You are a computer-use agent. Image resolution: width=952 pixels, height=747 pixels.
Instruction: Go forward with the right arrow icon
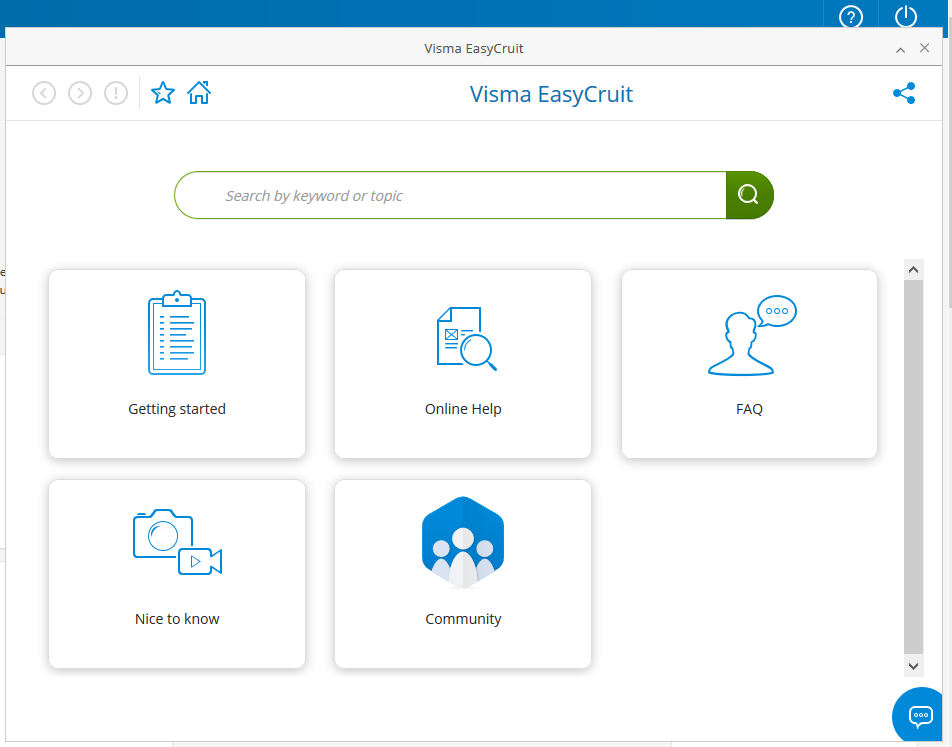[80, 94]
